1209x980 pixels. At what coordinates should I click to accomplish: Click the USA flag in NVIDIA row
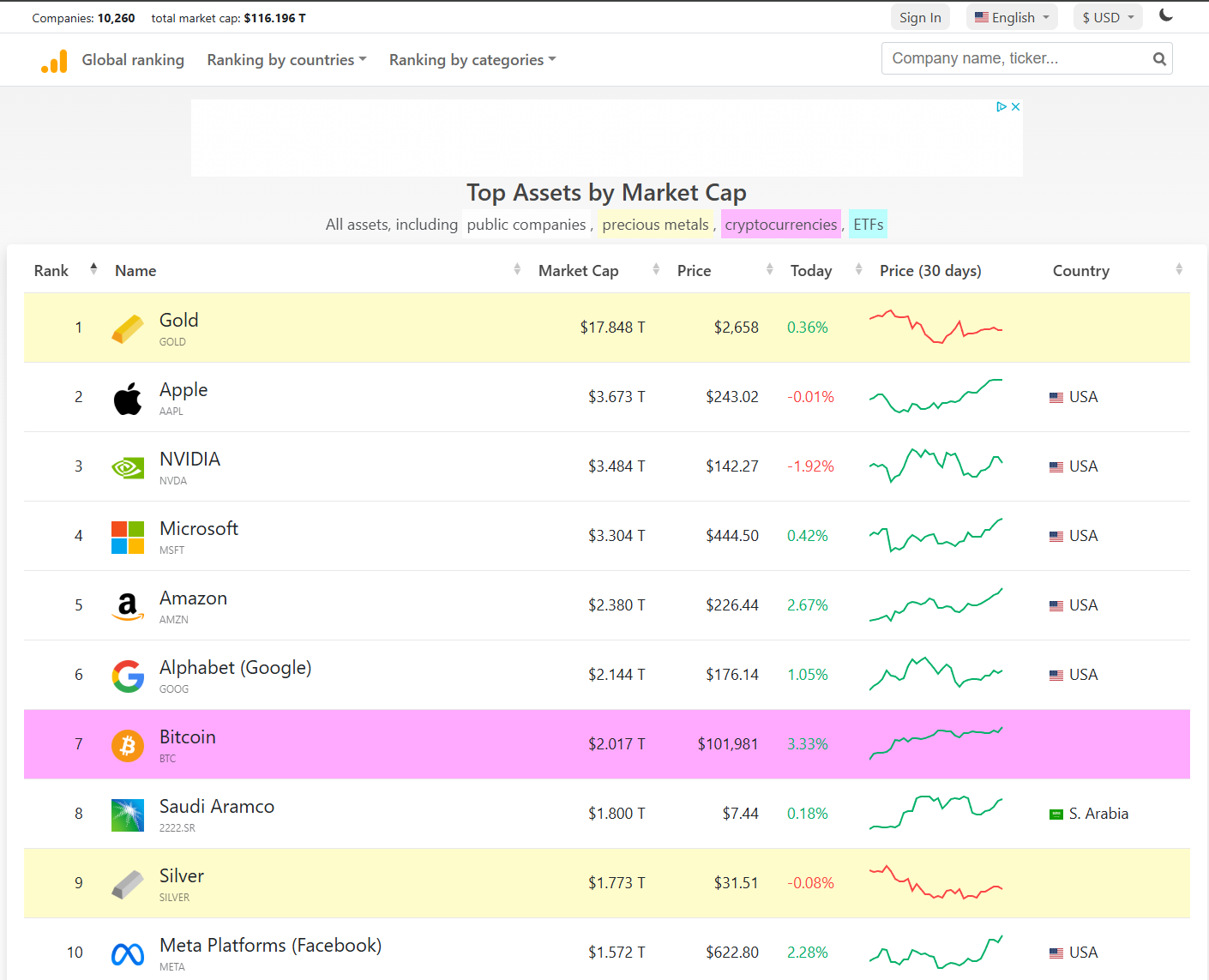tap(1056, 467)
